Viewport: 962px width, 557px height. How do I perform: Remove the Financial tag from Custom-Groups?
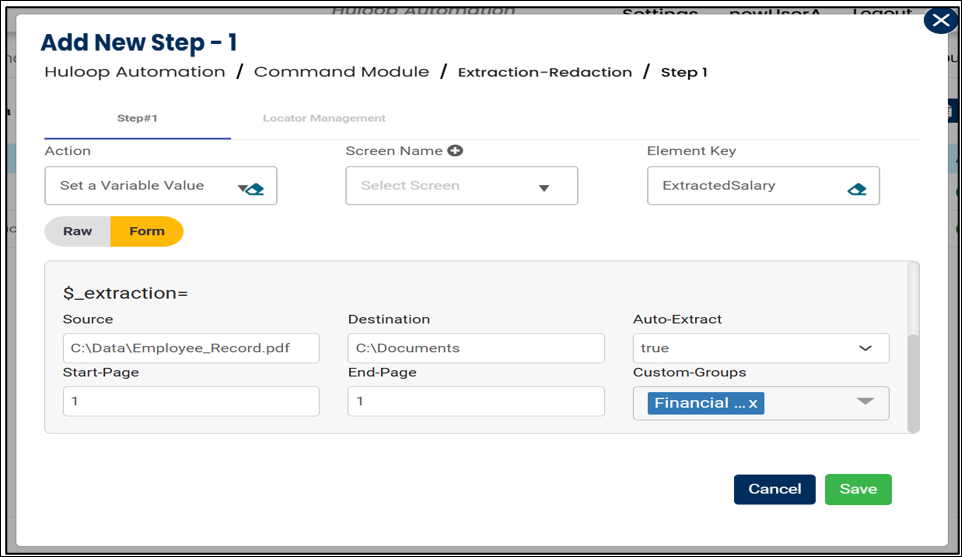(x=753, y=403)
